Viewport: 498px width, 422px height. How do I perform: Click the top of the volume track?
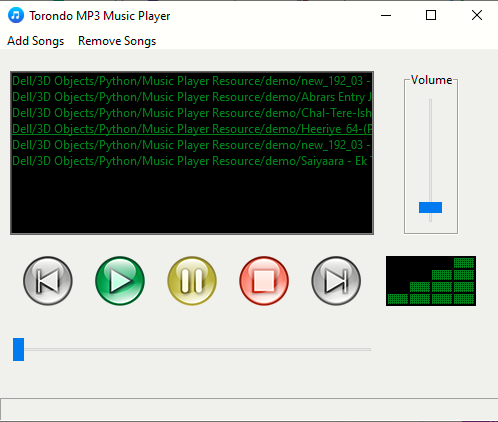[430, 101]
